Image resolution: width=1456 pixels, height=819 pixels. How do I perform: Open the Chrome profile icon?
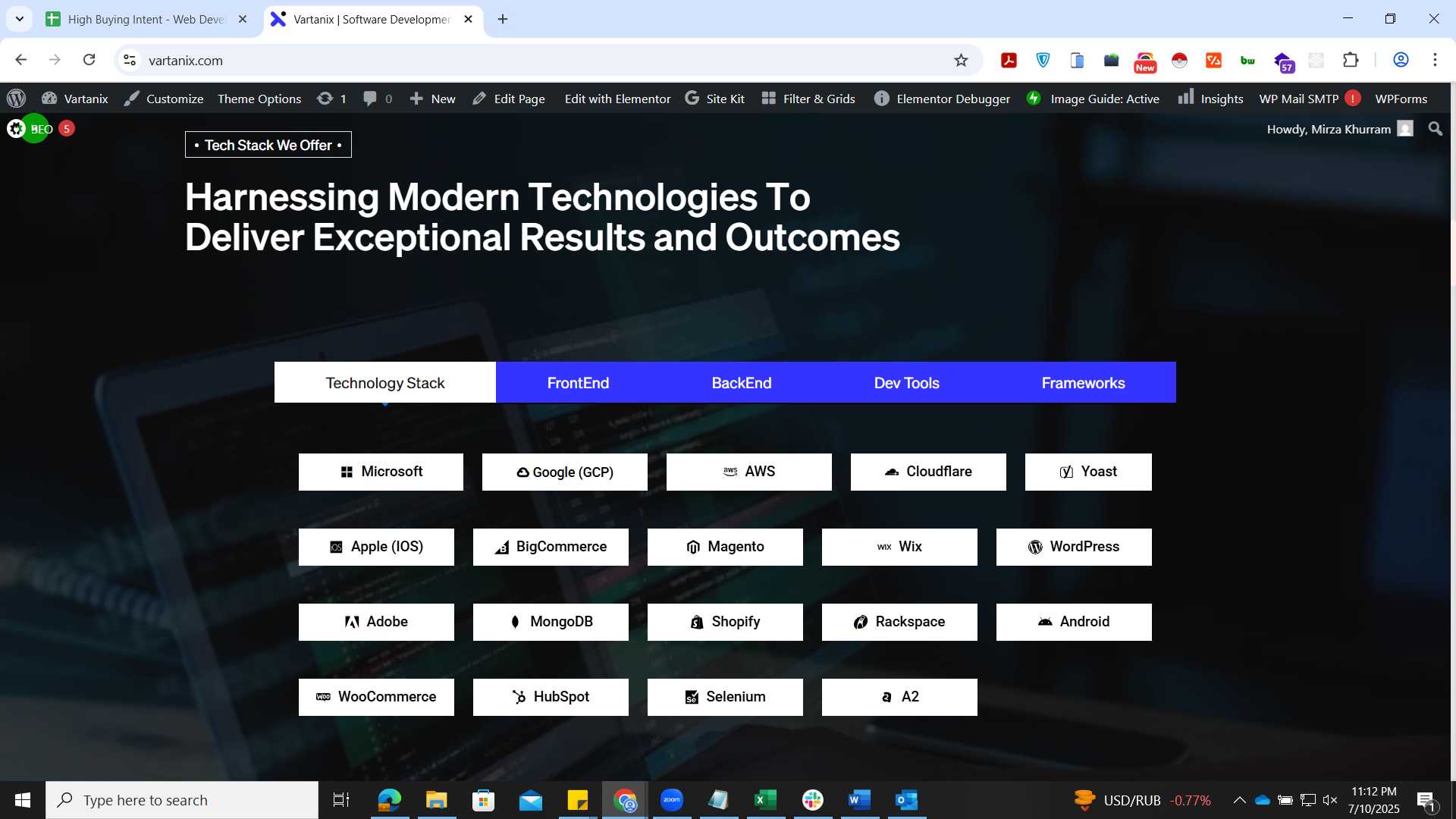1401,60
